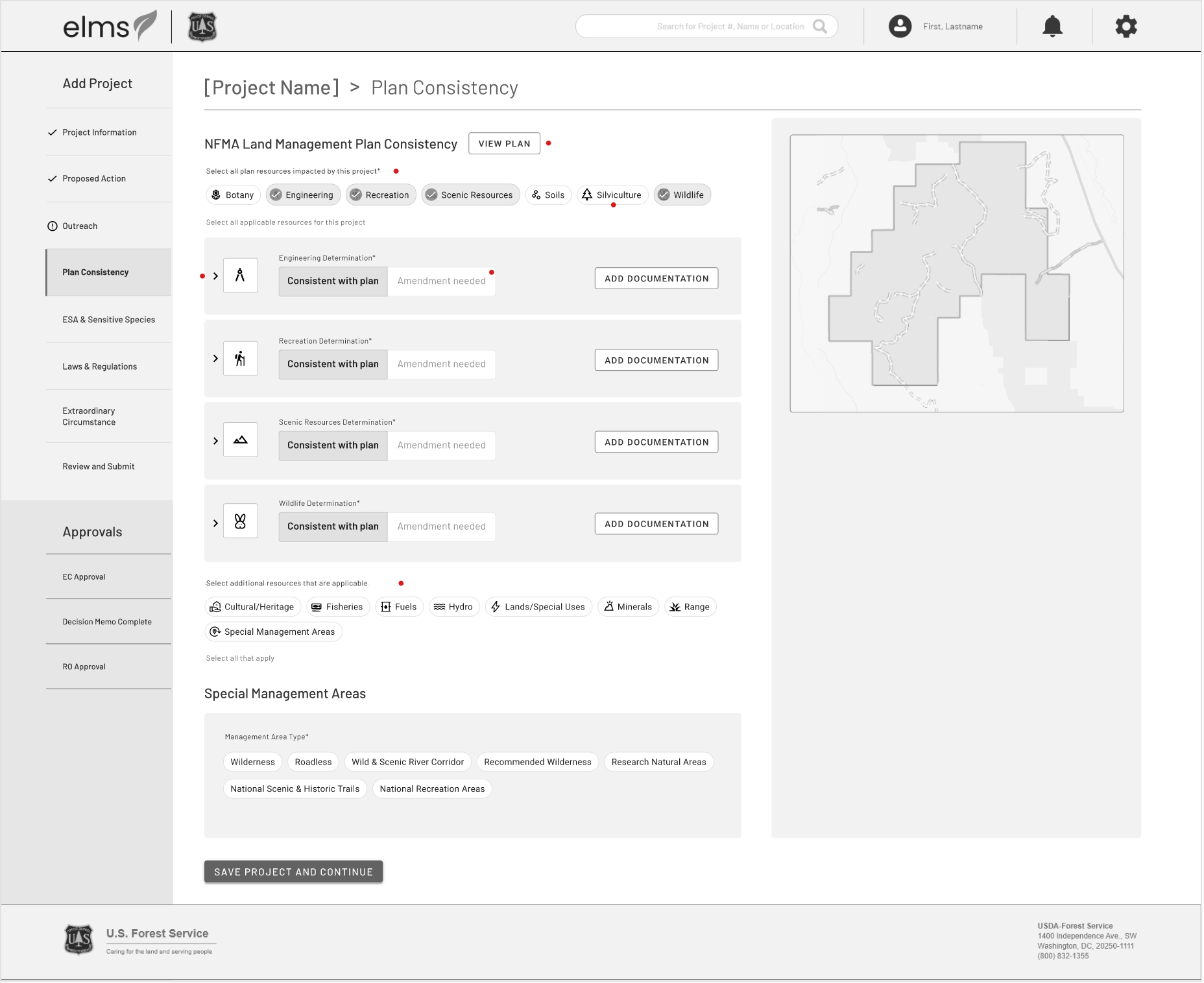Viewport: 1204px width, 983px height.
Task: Expand the Scenic Resources determination card
Action: click(215, 440)
